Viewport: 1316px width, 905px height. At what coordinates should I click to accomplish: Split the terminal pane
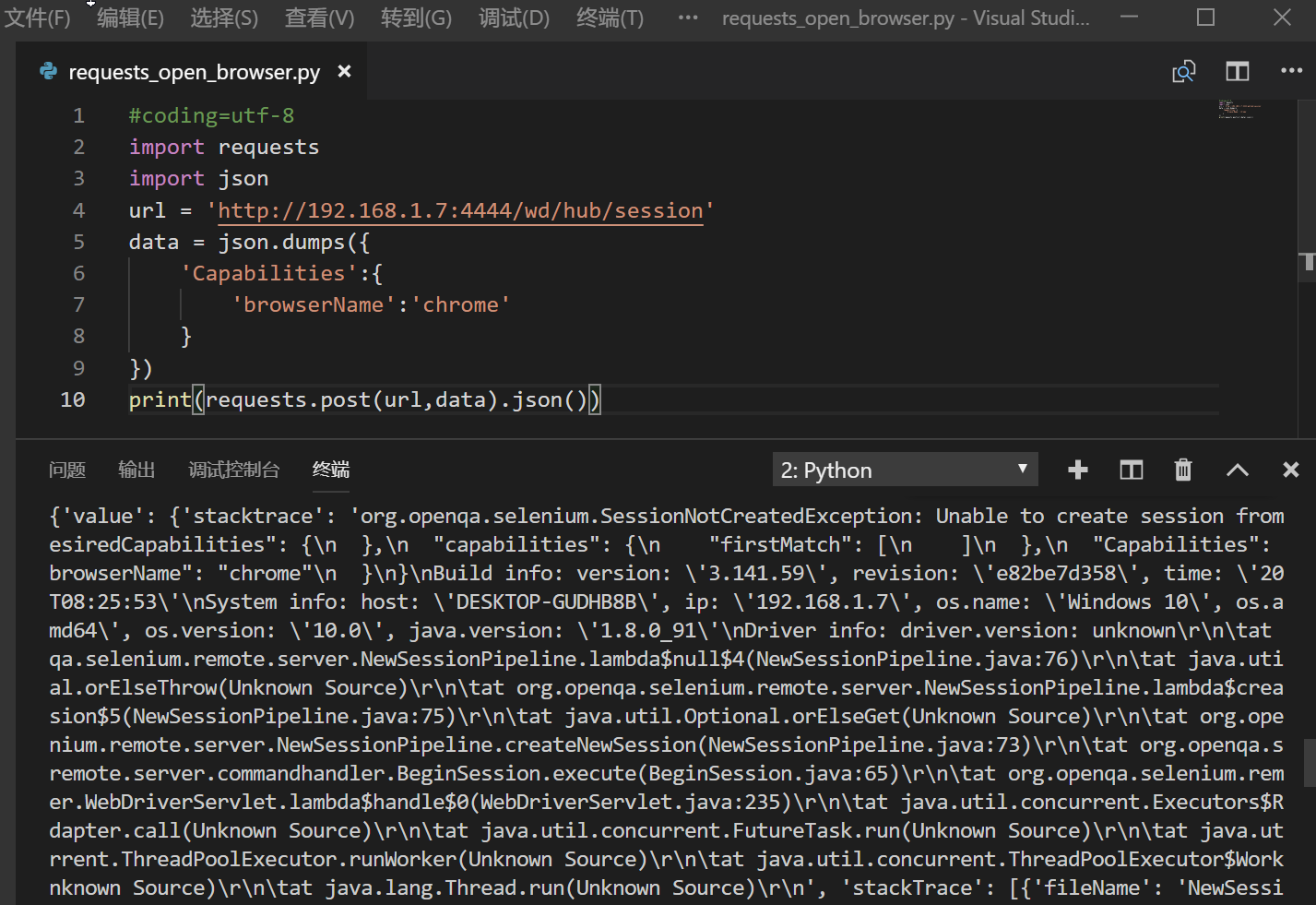1132,470
